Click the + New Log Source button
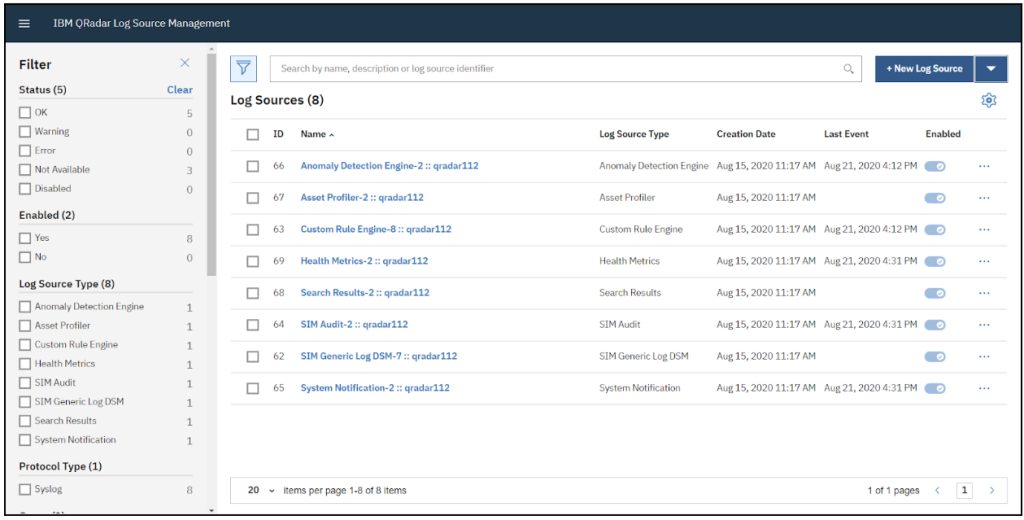 click(x=924, y=69)
